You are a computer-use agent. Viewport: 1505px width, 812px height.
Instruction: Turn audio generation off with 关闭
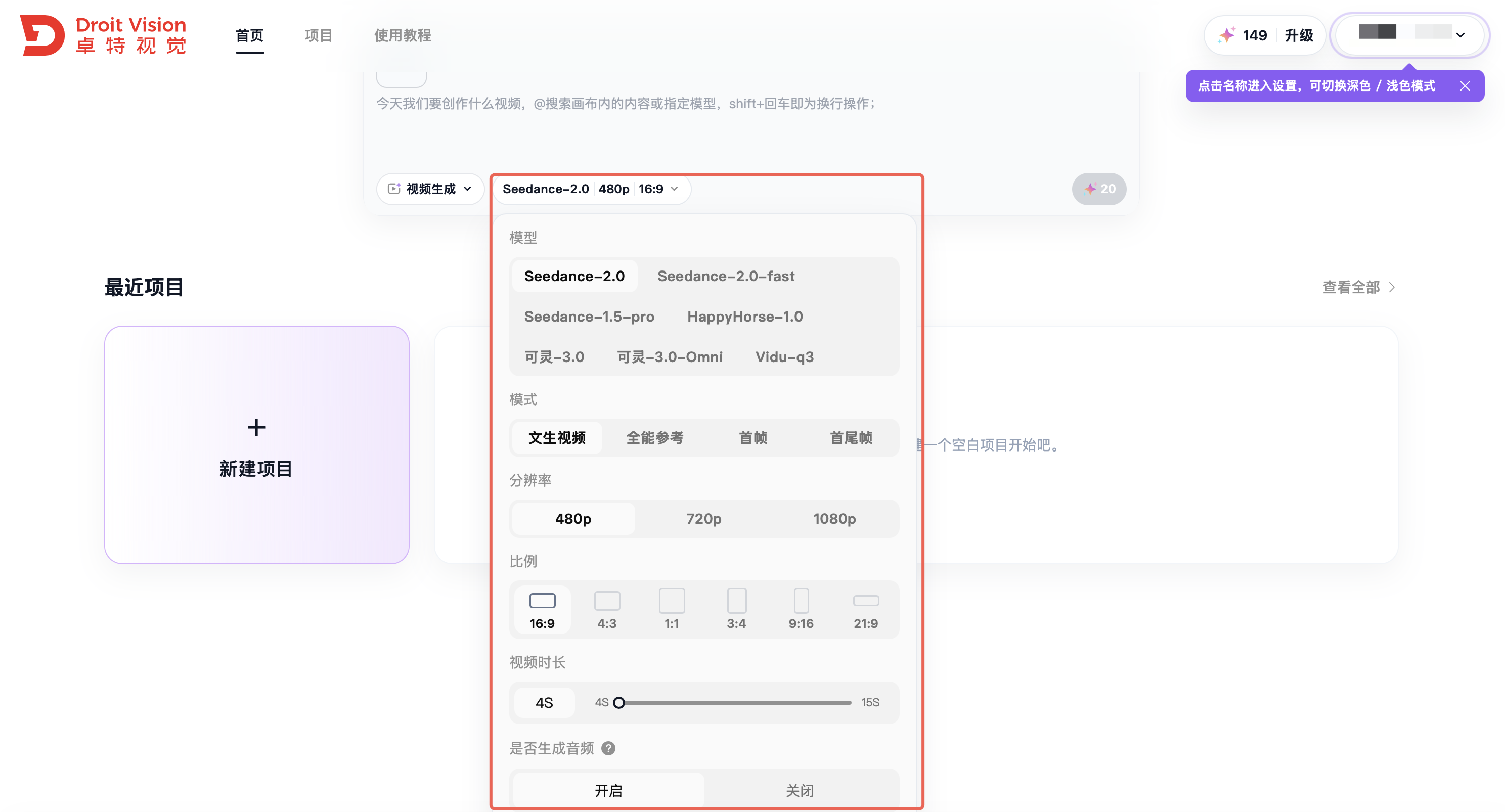(800, 790)
